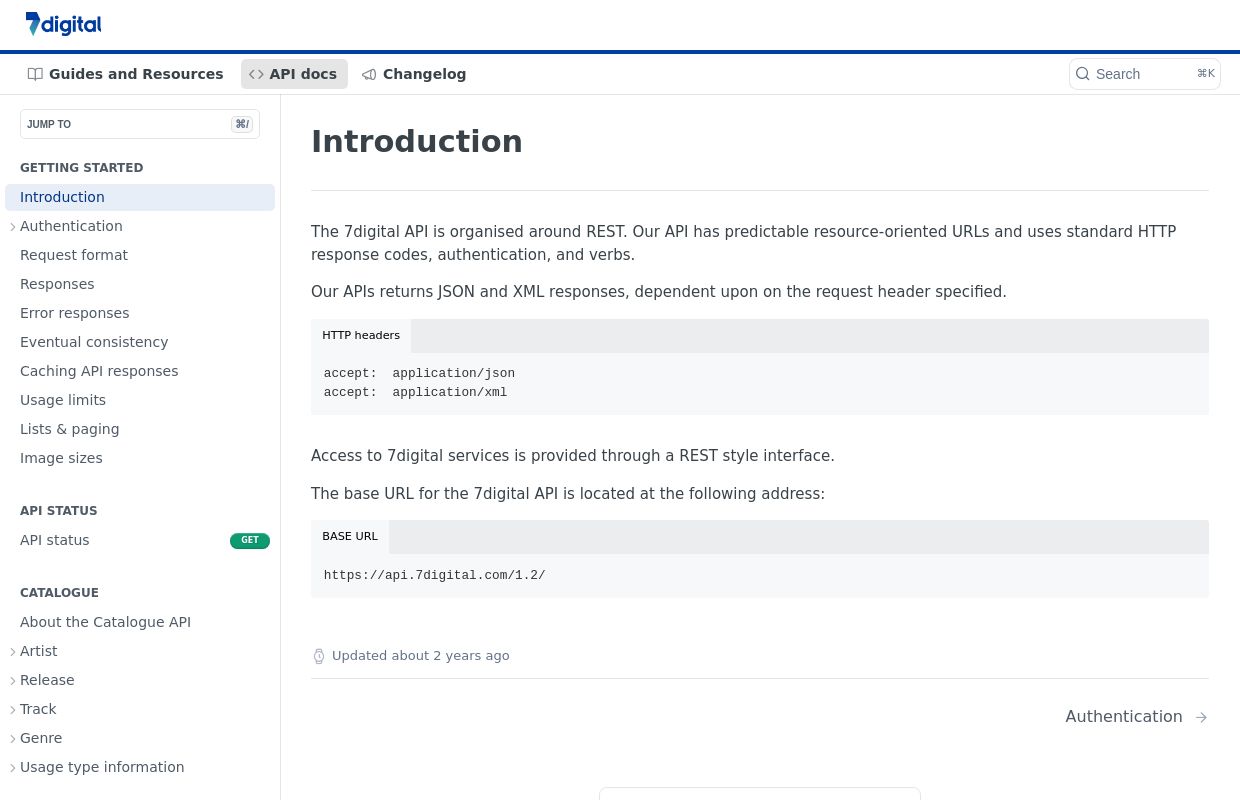The image size is (1240, 800).
Task: Select the BASE URL code tab
Action: [350, 537]
